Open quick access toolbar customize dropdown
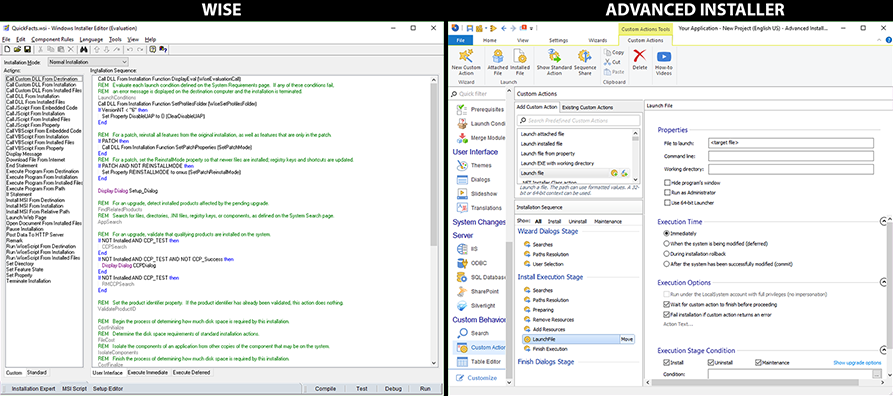 click(531, 28)
